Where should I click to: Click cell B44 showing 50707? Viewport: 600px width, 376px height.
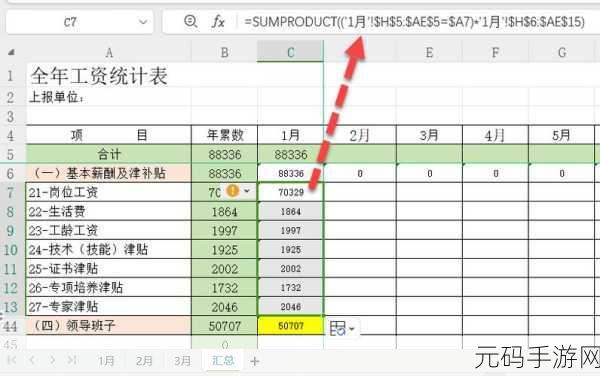[x=225, y=326]
